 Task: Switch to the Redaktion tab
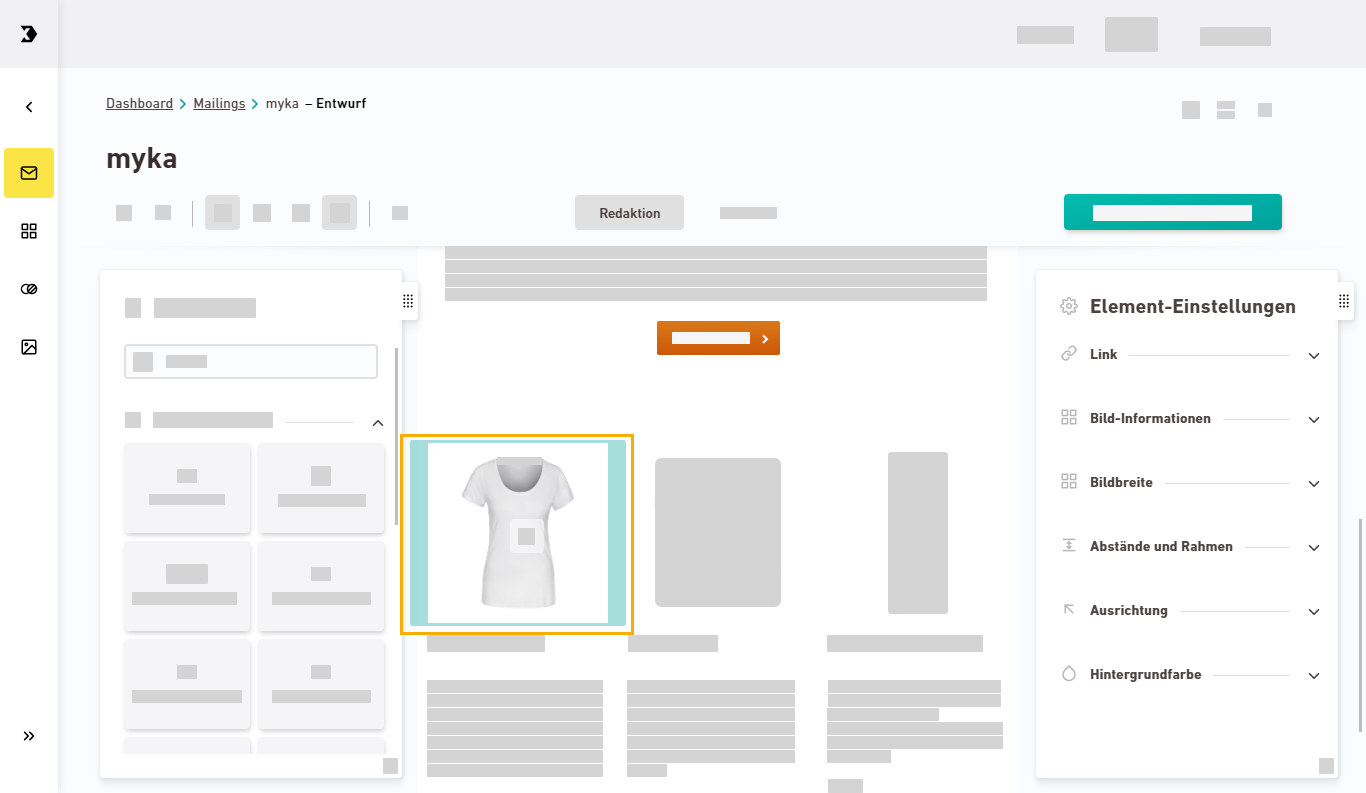[x=630, y=213]
